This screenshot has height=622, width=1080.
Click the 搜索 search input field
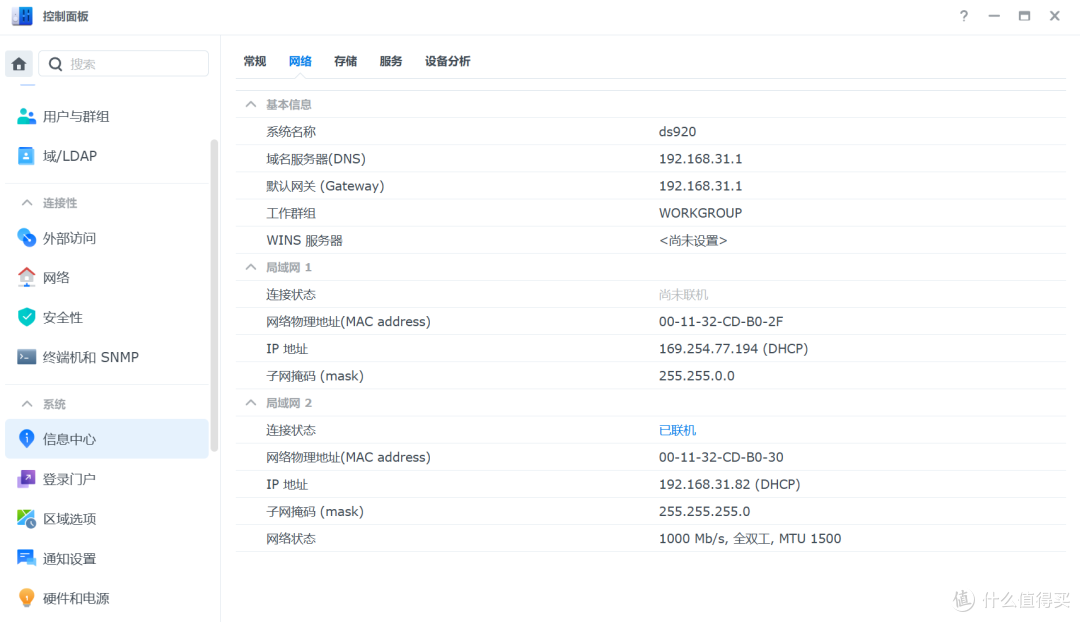click(x=124, y=63)
